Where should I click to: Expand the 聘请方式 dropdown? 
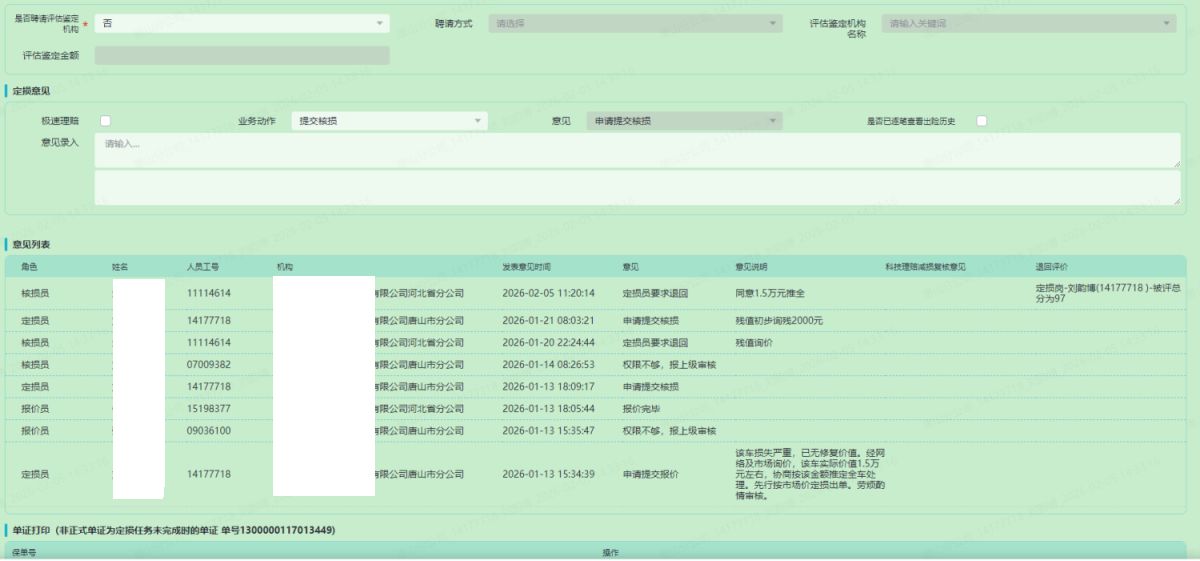point(635,23)
